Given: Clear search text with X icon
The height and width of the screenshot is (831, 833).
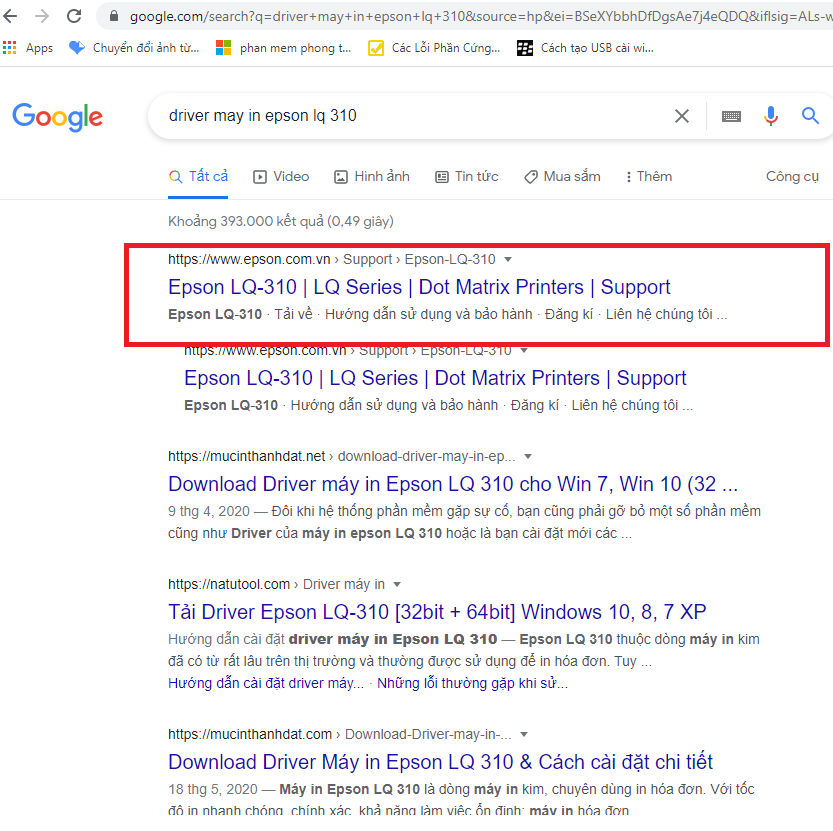Looking at the screenshot, I should pos(682,116).
